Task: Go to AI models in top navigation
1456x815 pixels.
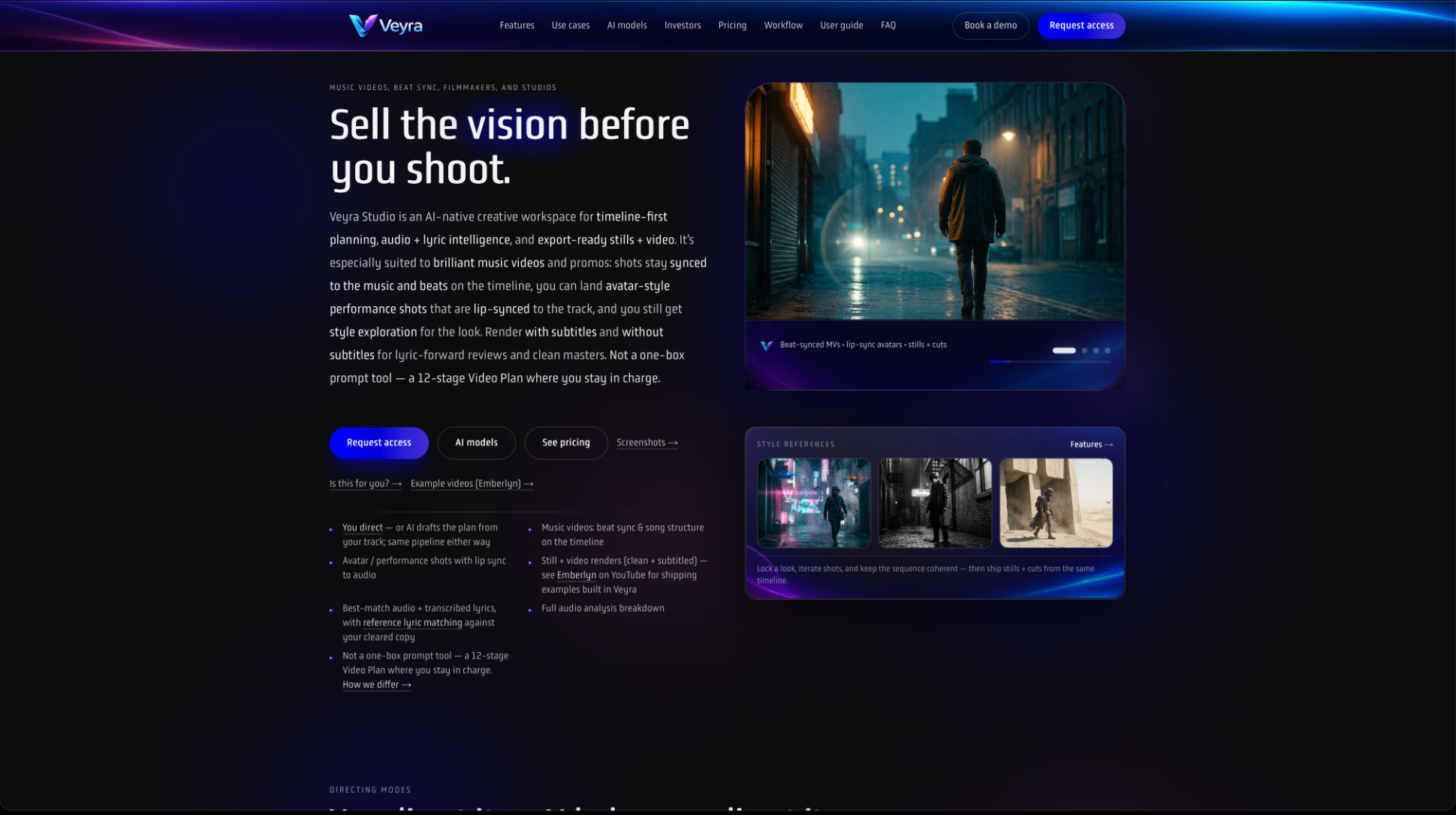Action: point(627,26)
